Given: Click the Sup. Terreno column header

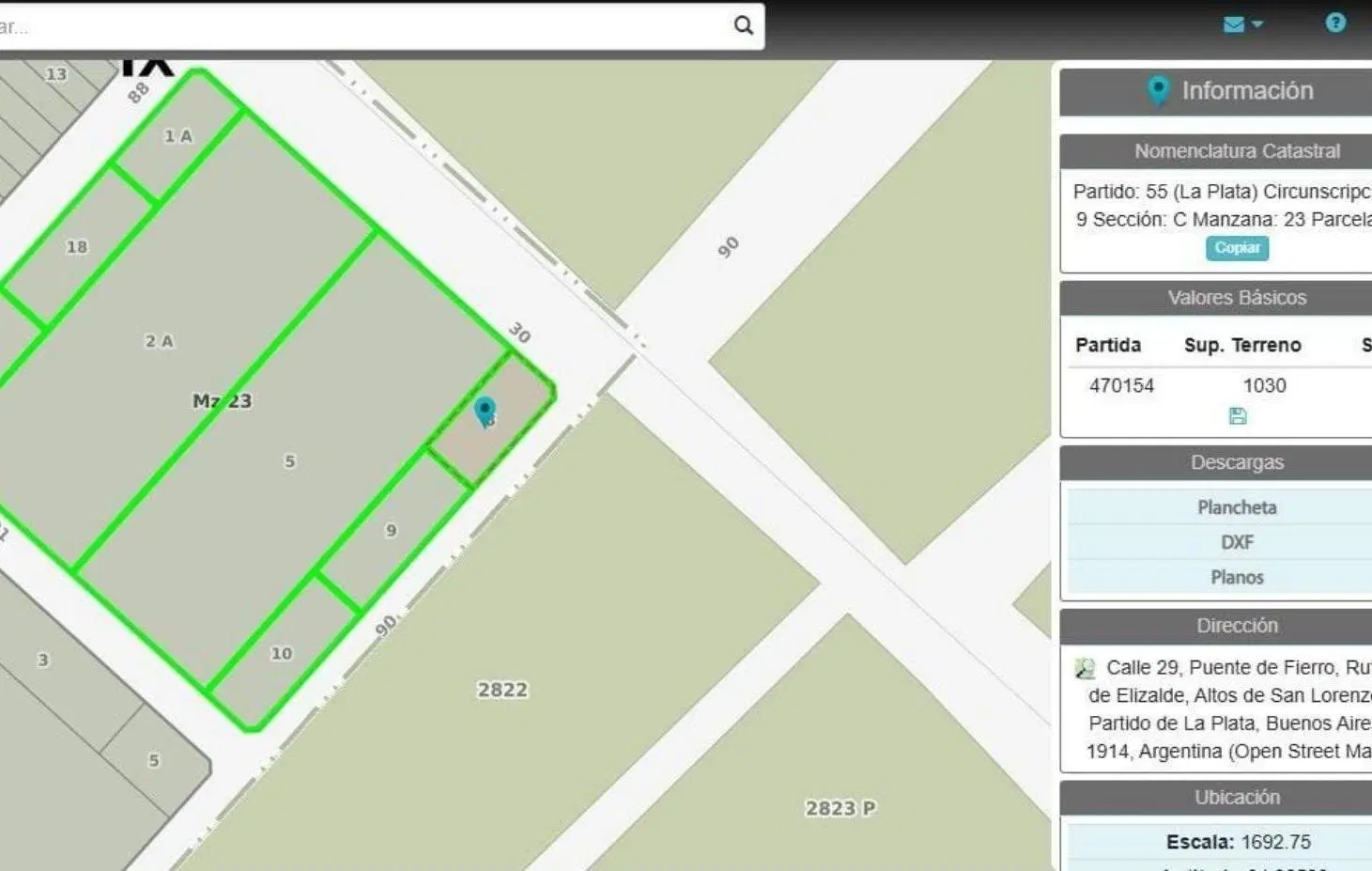Looking at the screenshot, I should [x=1242, y=345].
